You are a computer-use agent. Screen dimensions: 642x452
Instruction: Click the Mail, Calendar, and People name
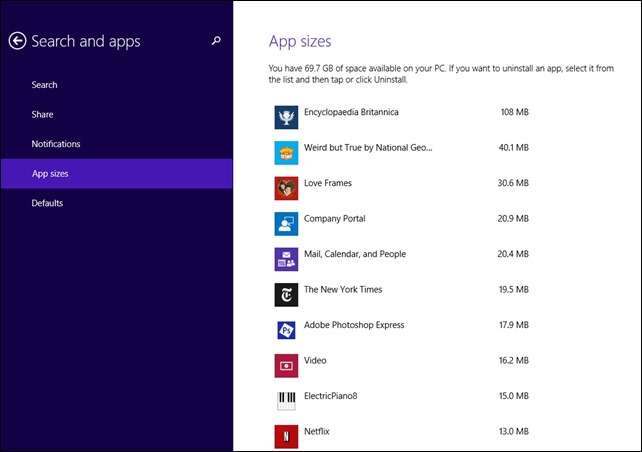(x=355, y=254)
